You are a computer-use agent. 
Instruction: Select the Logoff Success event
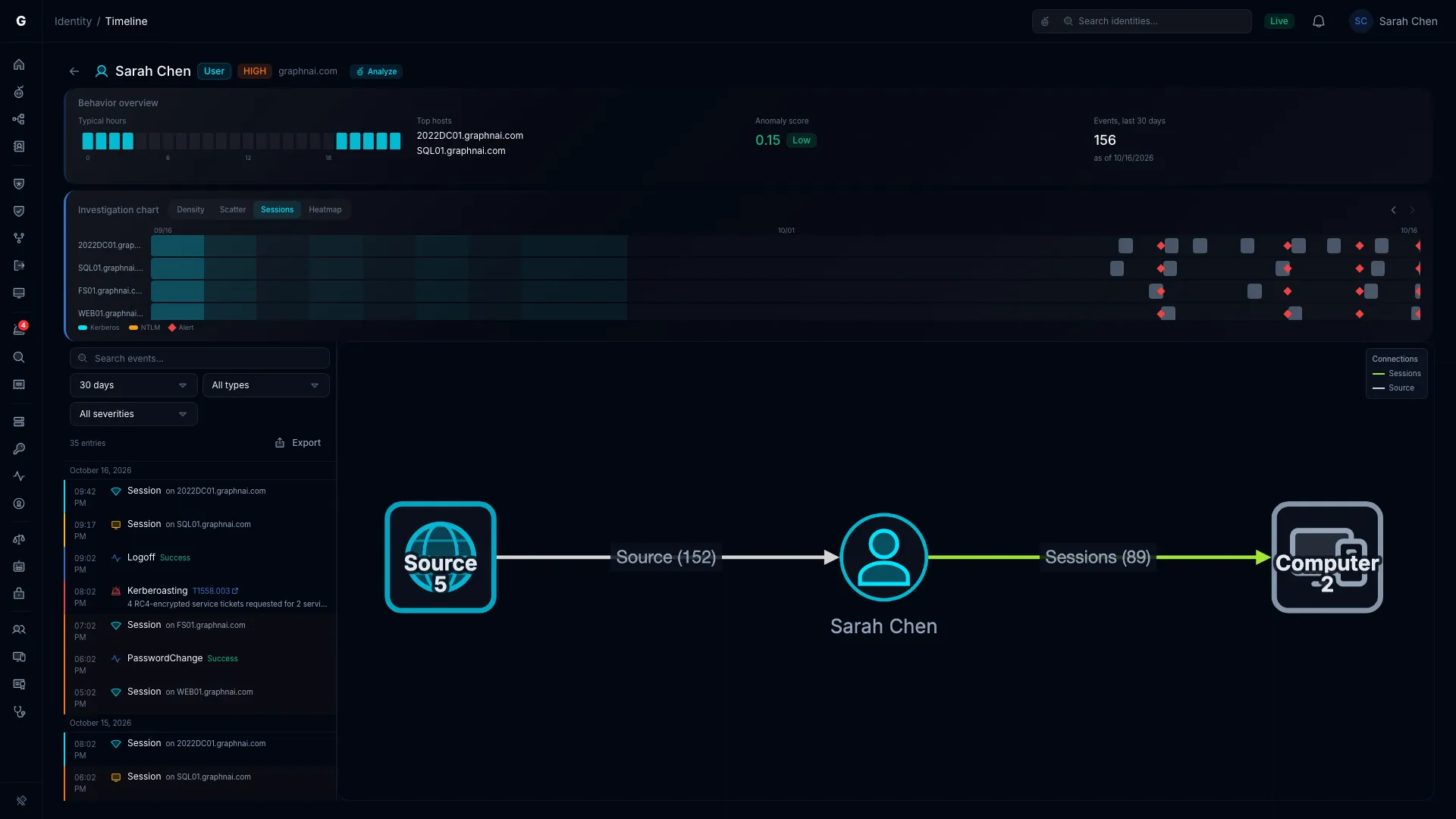200,563
